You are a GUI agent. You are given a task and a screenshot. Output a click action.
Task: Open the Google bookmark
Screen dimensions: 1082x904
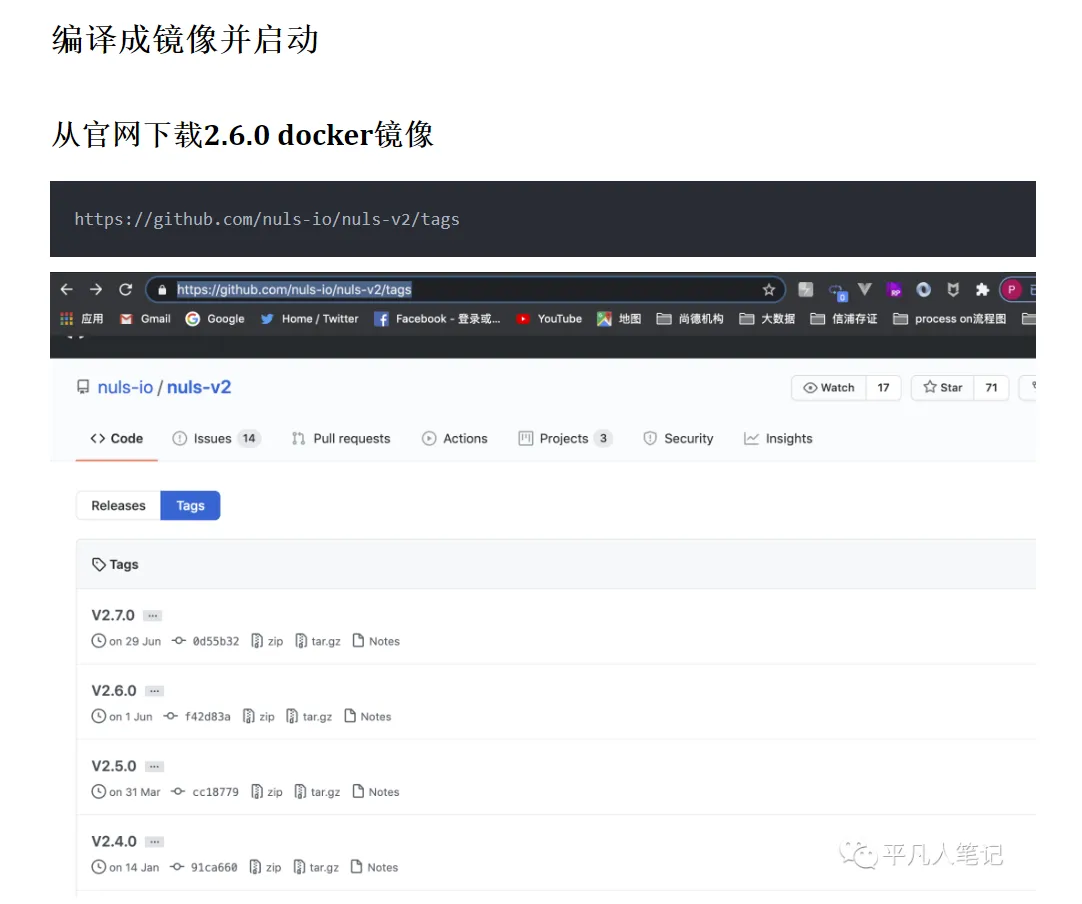(215, 319)
